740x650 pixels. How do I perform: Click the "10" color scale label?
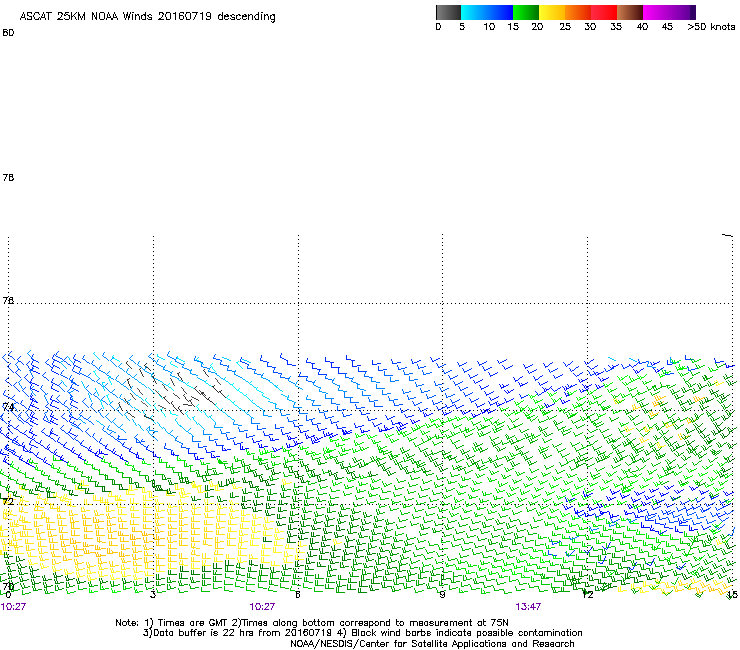[x=489, y=27]
